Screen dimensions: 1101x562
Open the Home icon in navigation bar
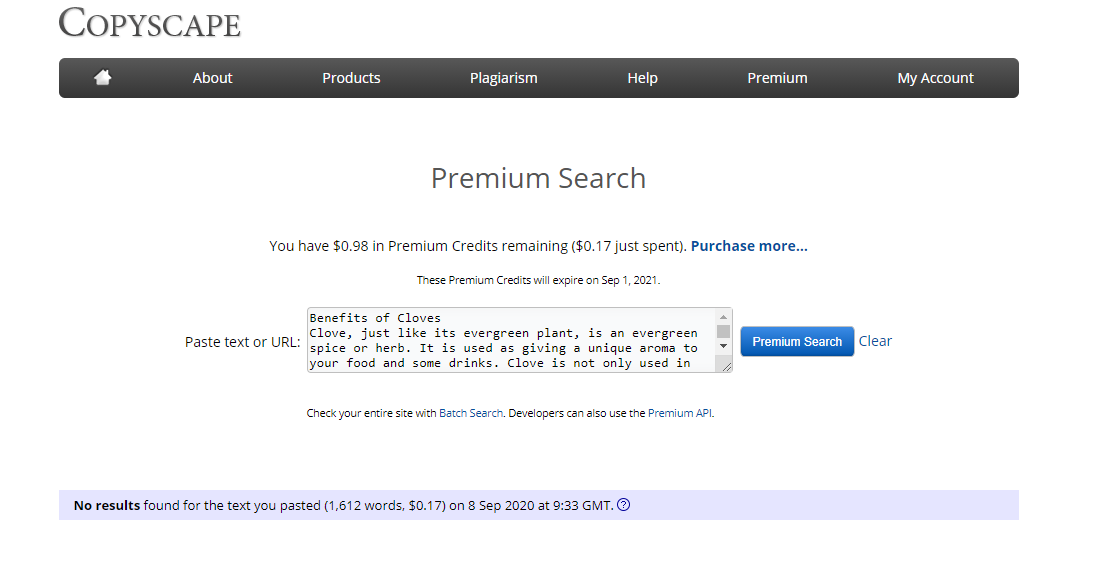pos(103,77)
